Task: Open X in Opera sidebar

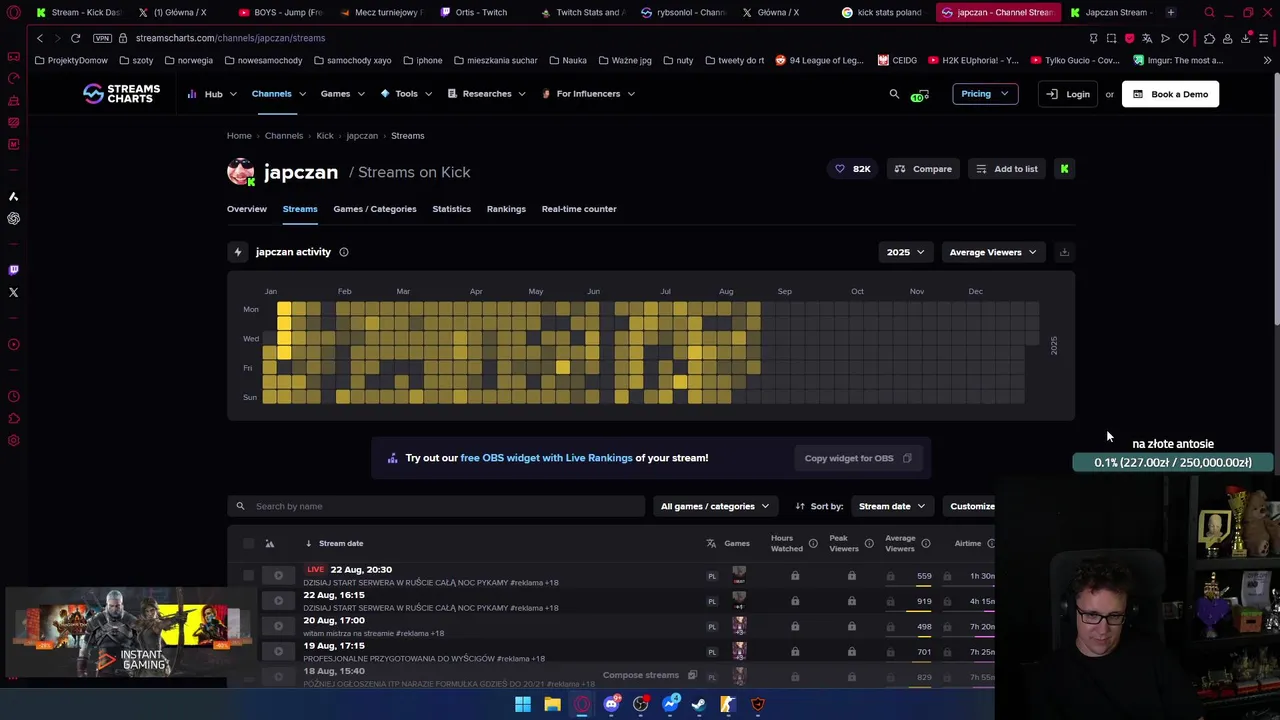Action: [x=13, y=292]
